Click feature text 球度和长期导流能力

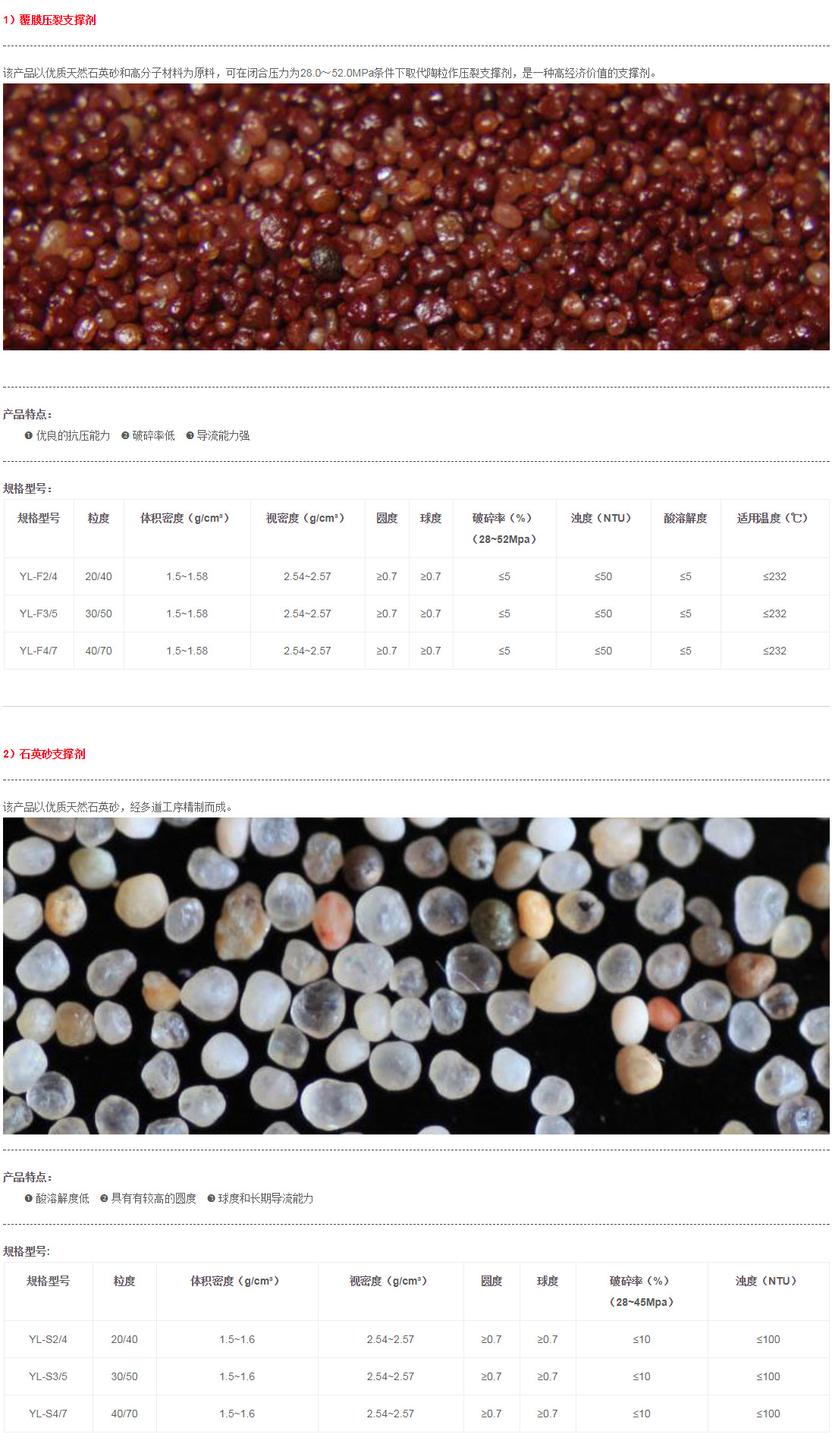[266, 1199]
